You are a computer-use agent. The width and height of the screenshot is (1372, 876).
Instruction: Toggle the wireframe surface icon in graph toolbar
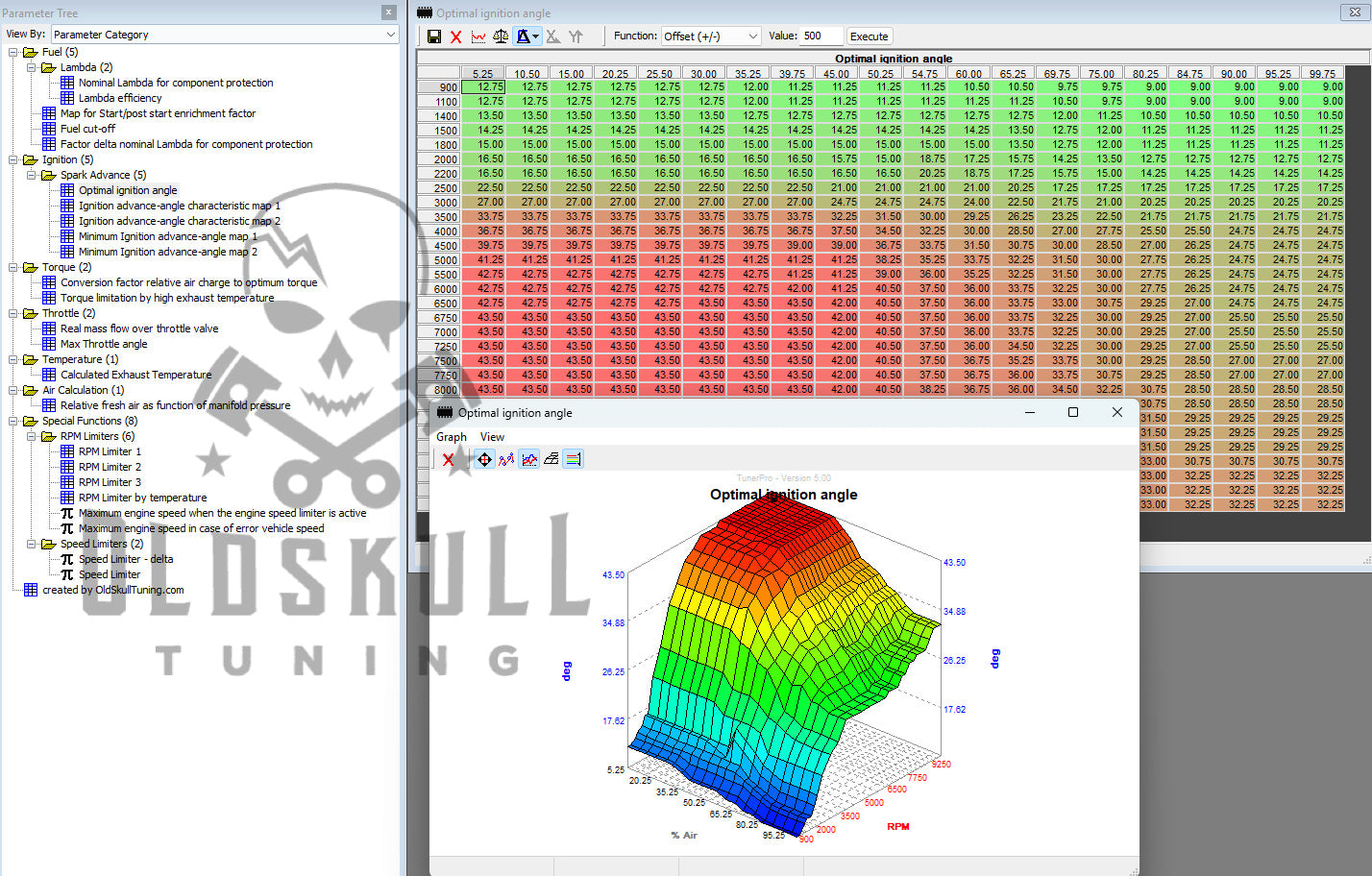click(551, 459)
